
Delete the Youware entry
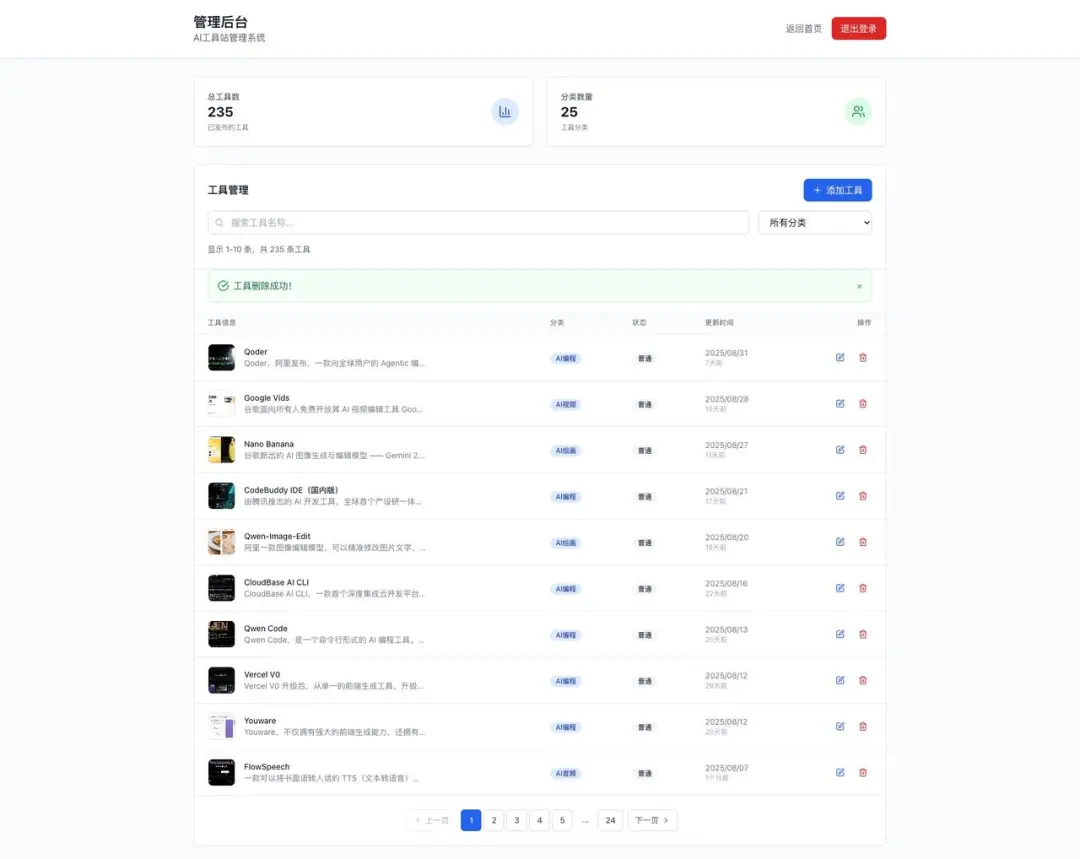pos(862,727)
